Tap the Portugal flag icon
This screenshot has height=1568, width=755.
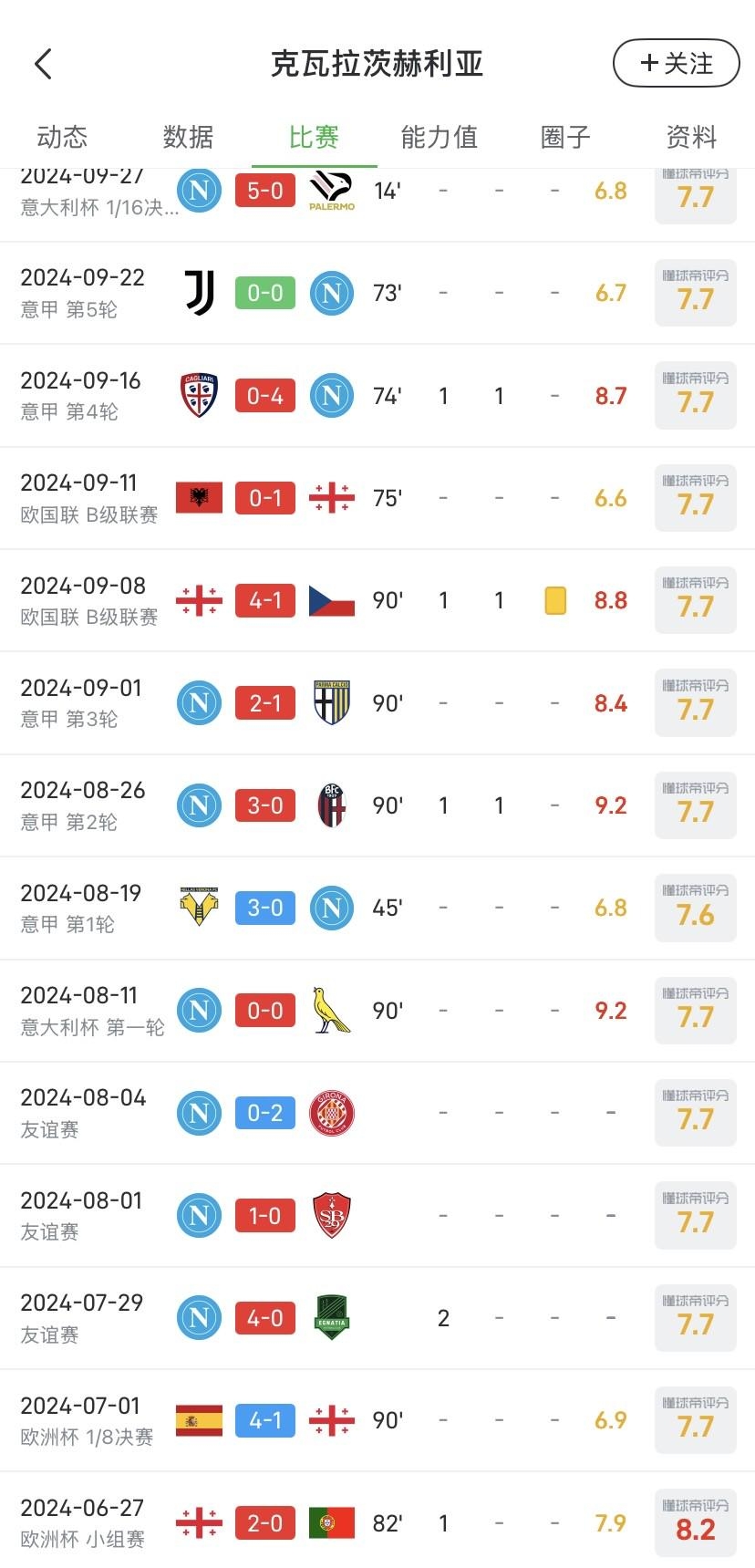point(332,1522)
